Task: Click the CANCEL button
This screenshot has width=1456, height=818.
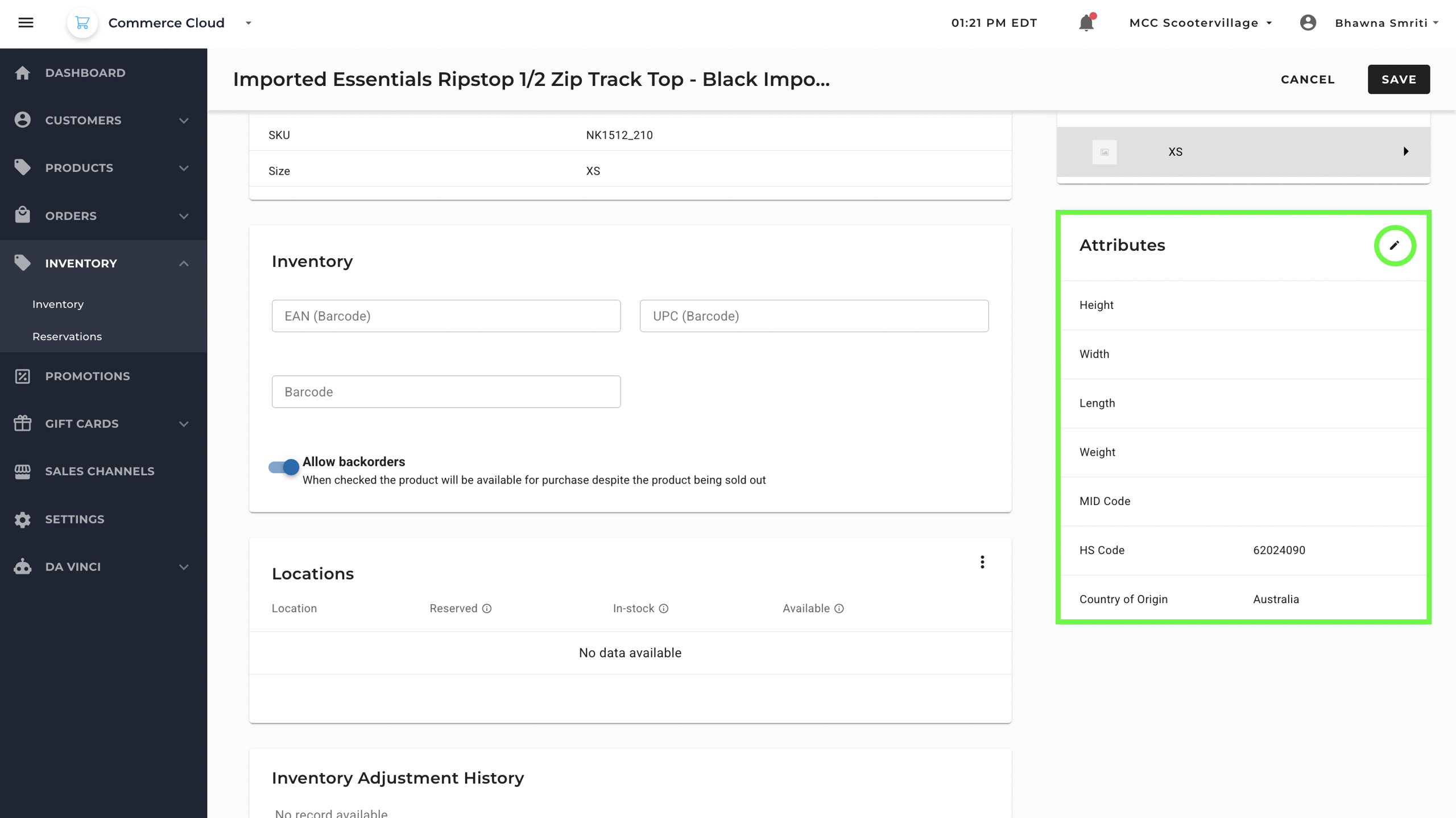Action: [x=1308, y=79]
